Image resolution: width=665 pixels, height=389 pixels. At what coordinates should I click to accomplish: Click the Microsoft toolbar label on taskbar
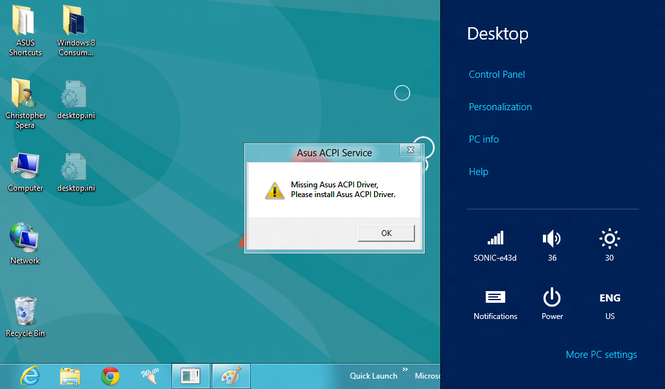pos(427,376)
